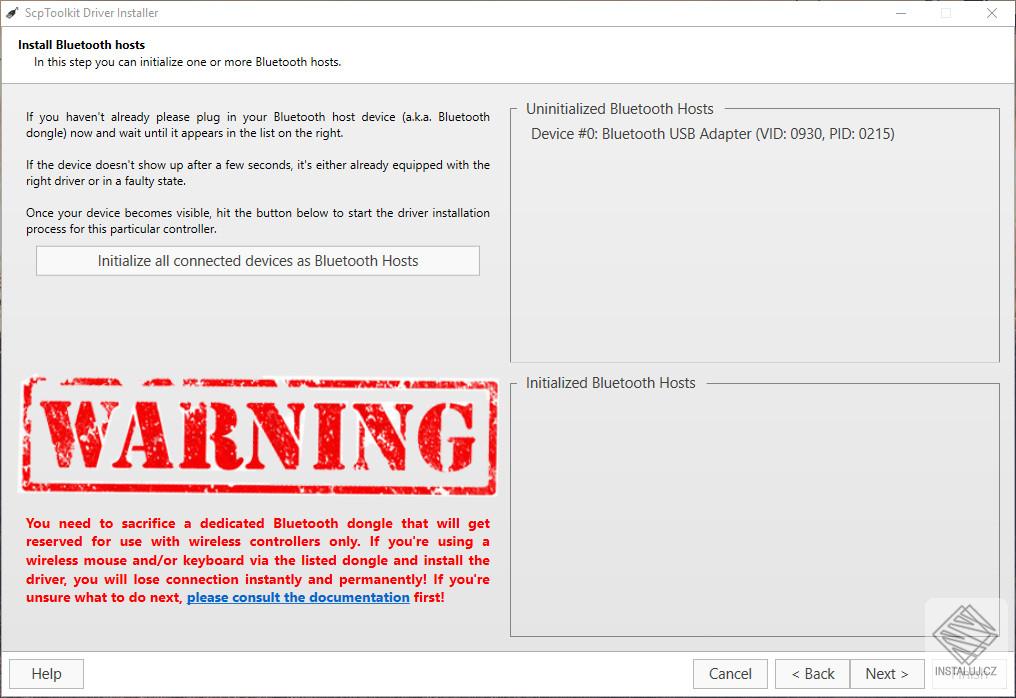Click the 'Uninitialized Bluetooth Hosts' group label
Image resolution: width=1016 pixels, height=698 pixels.
pyautogui.click(x=619, y=109)
